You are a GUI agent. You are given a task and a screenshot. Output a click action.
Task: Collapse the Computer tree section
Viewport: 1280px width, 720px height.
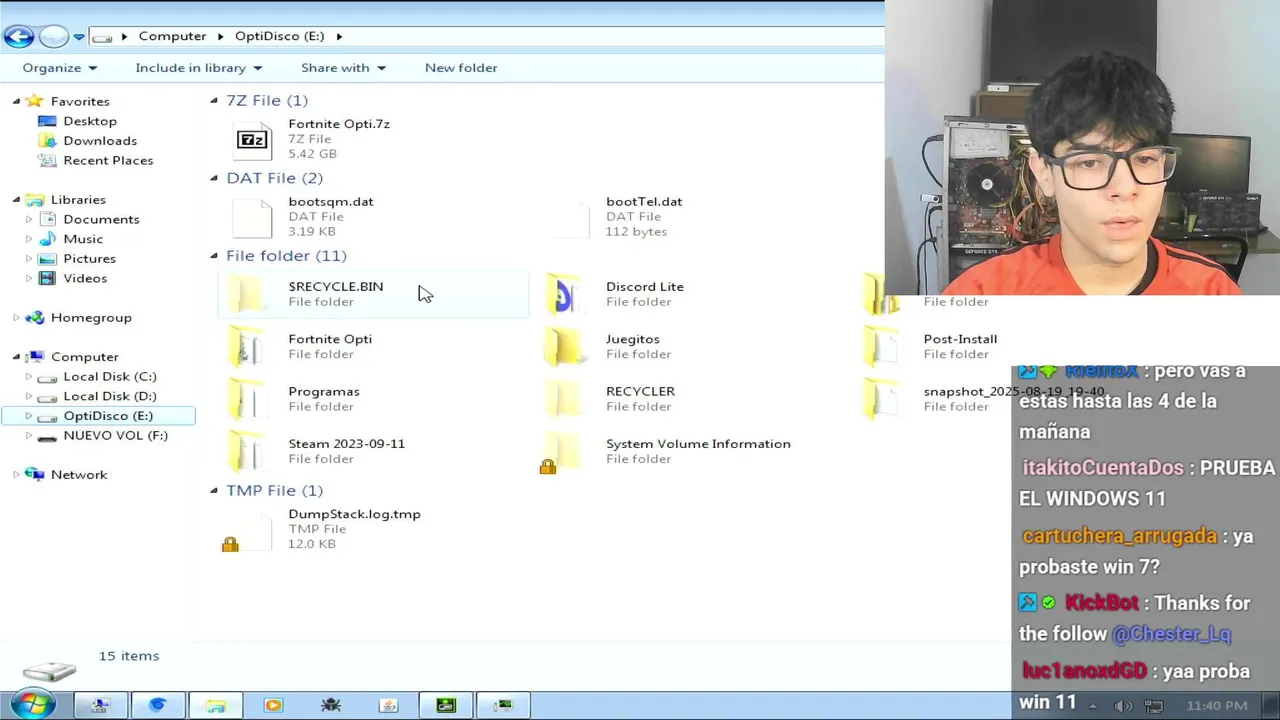pyautogui.click(x=16, y=357)
